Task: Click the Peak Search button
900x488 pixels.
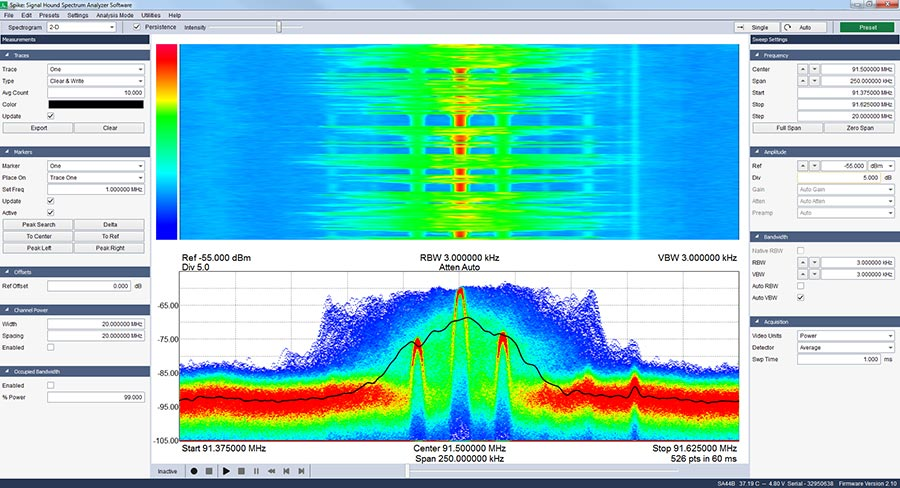Action: point(40,225)
